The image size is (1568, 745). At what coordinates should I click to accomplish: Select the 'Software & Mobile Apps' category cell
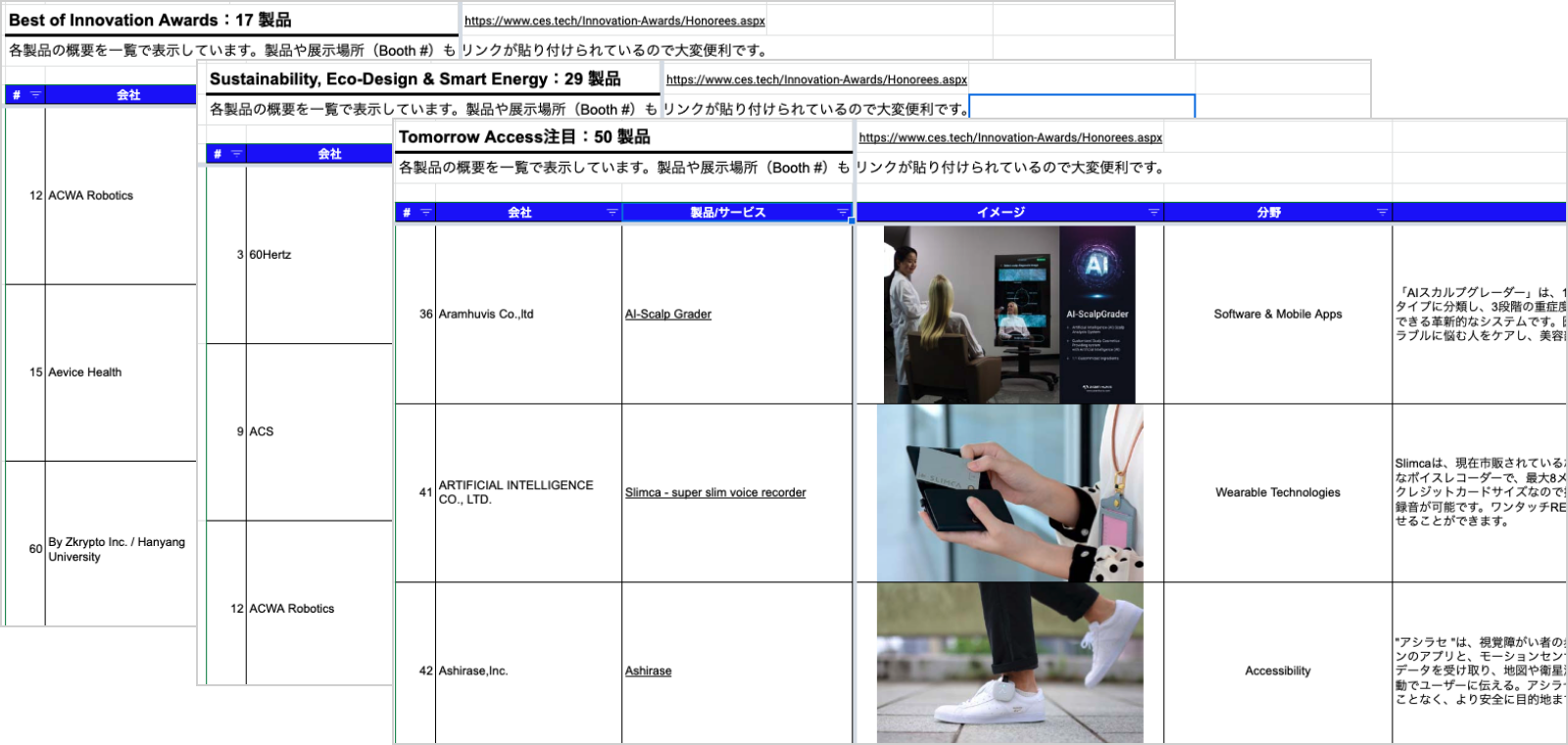[x=1278, y=315]
